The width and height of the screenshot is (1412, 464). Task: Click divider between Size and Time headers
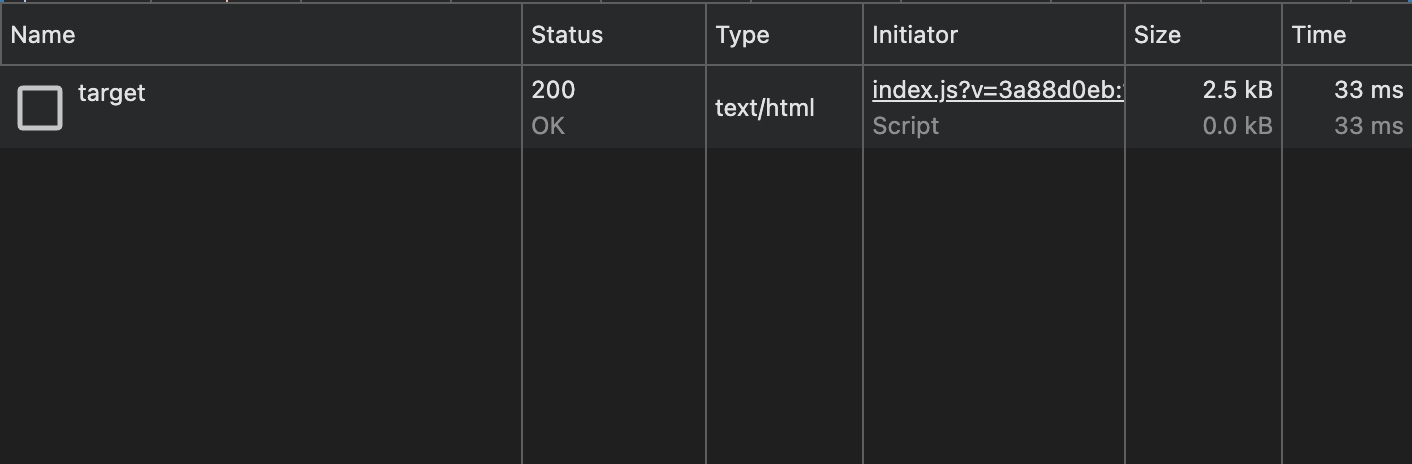1282,35
